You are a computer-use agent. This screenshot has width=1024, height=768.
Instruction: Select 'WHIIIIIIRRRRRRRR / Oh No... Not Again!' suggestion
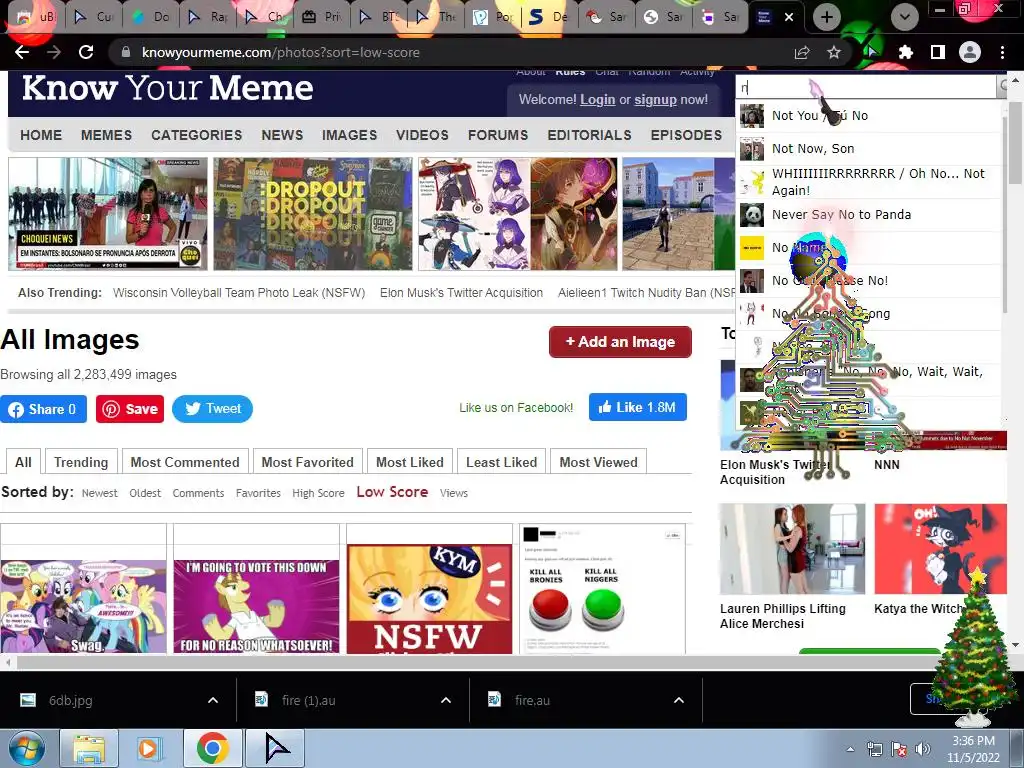(868, 182)
